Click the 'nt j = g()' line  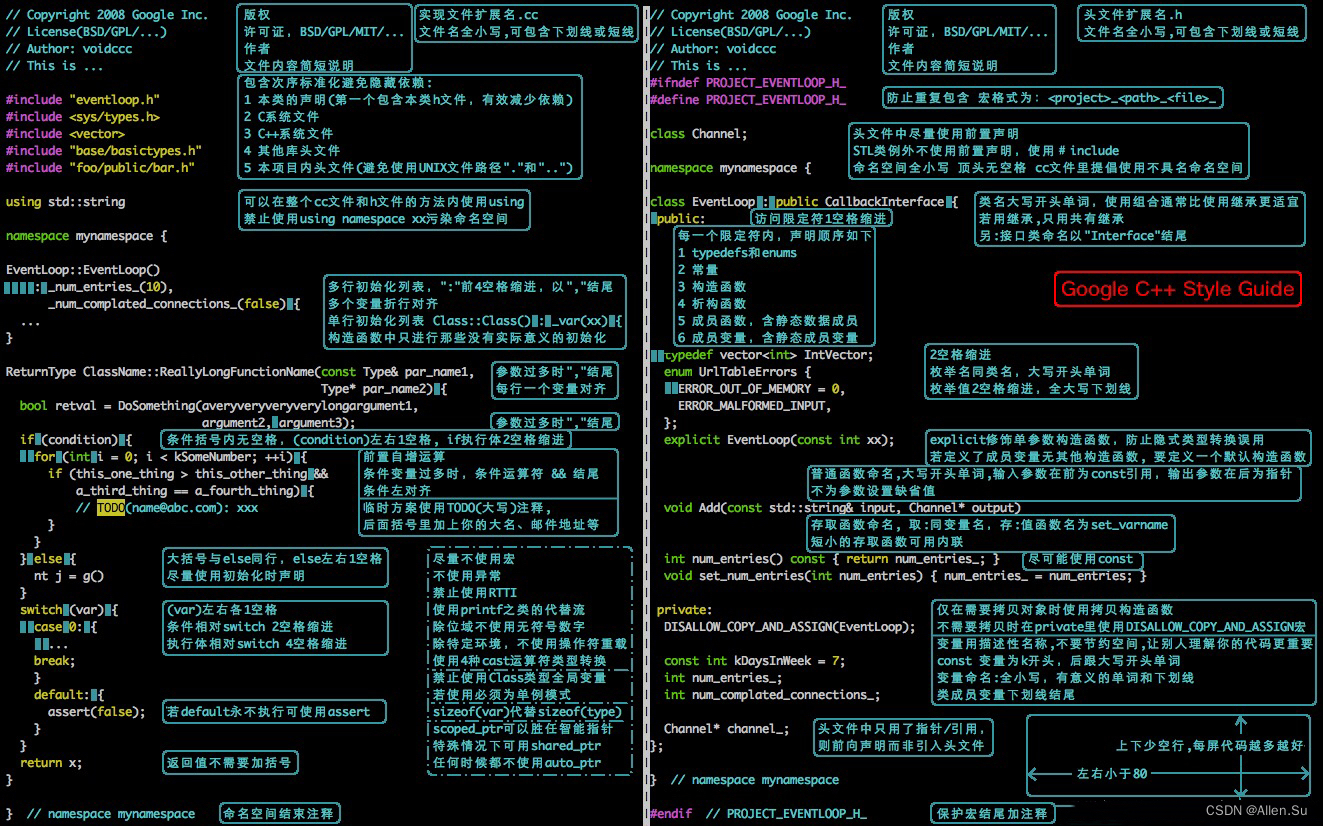click(69, 576)
